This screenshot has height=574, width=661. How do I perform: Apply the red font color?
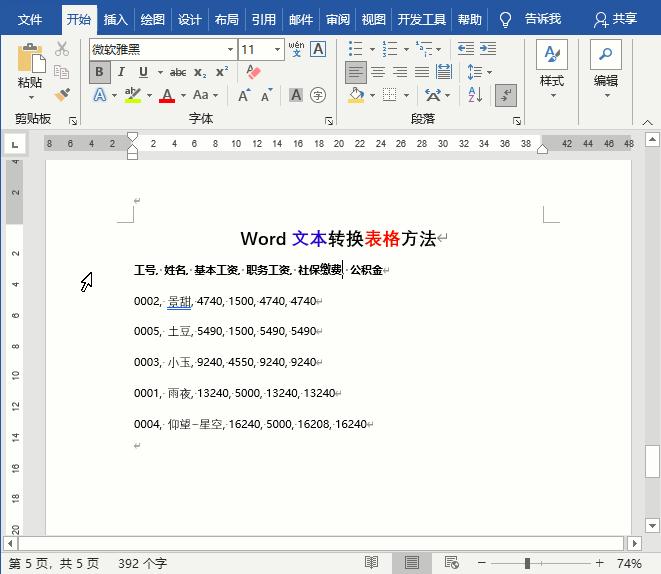167,96
